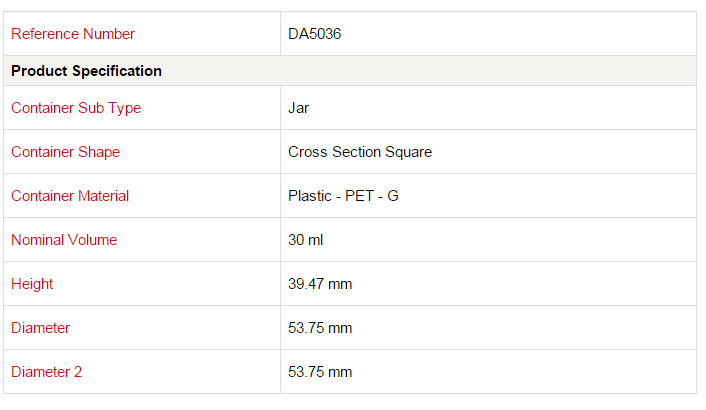
Task: Click the word Material in Container Material
Action: [103, 196]
